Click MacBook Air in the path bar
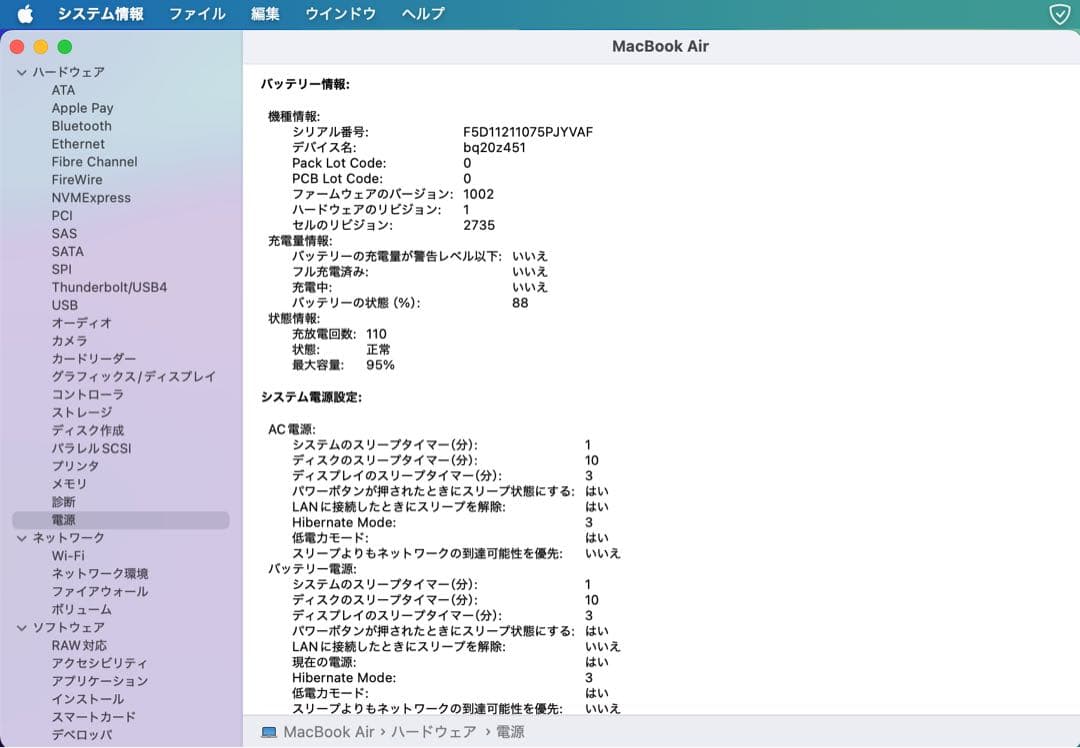 click(329, 732)
